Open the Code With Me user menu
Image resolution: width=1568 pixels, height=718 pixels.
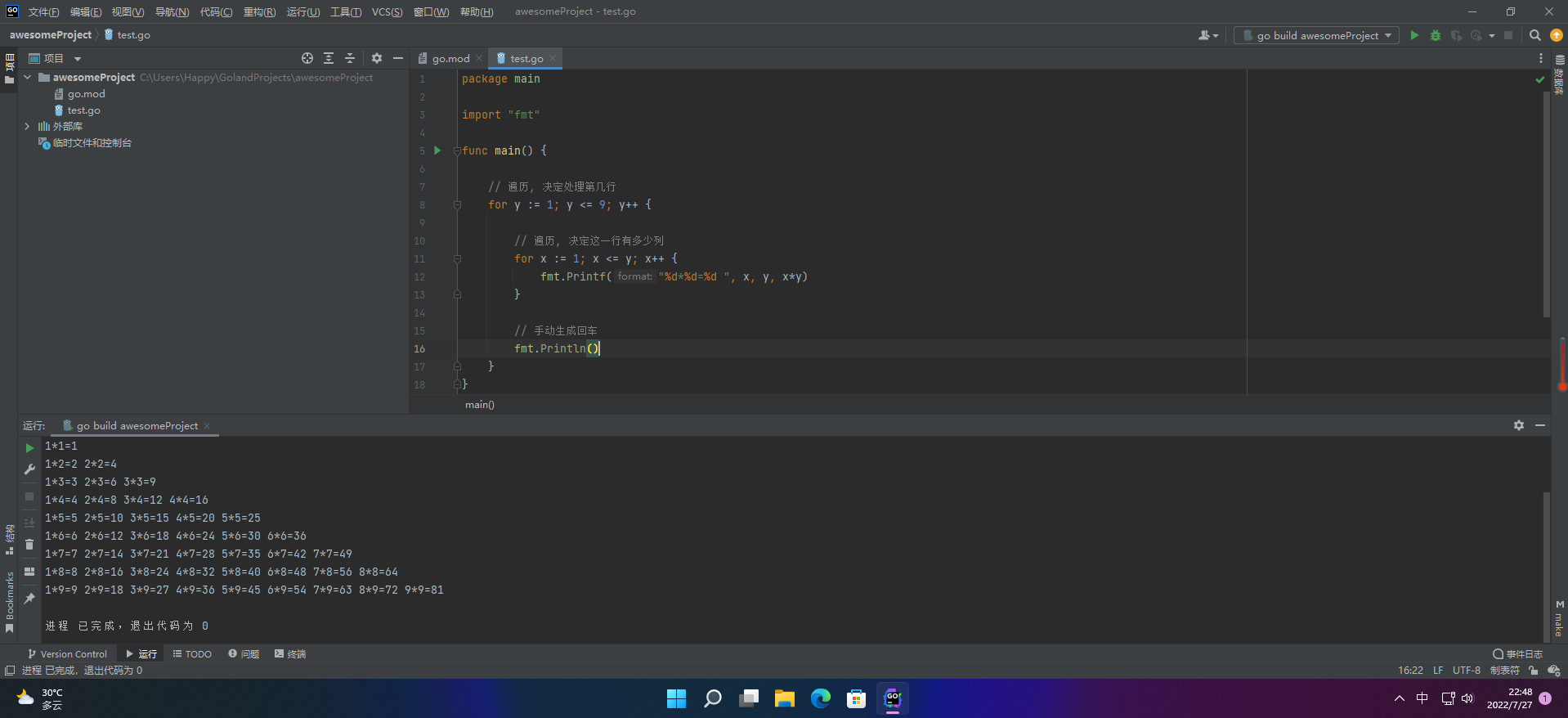[1207, 35]
